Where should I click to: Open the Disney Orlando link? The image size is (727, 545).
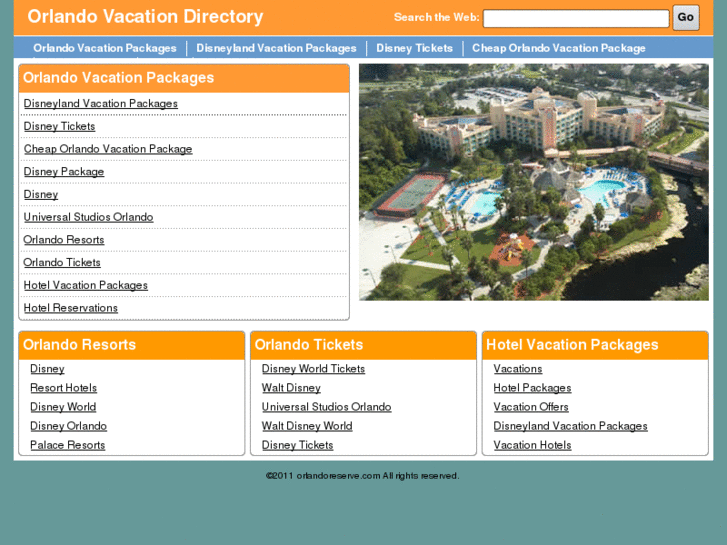pos(69,426)
